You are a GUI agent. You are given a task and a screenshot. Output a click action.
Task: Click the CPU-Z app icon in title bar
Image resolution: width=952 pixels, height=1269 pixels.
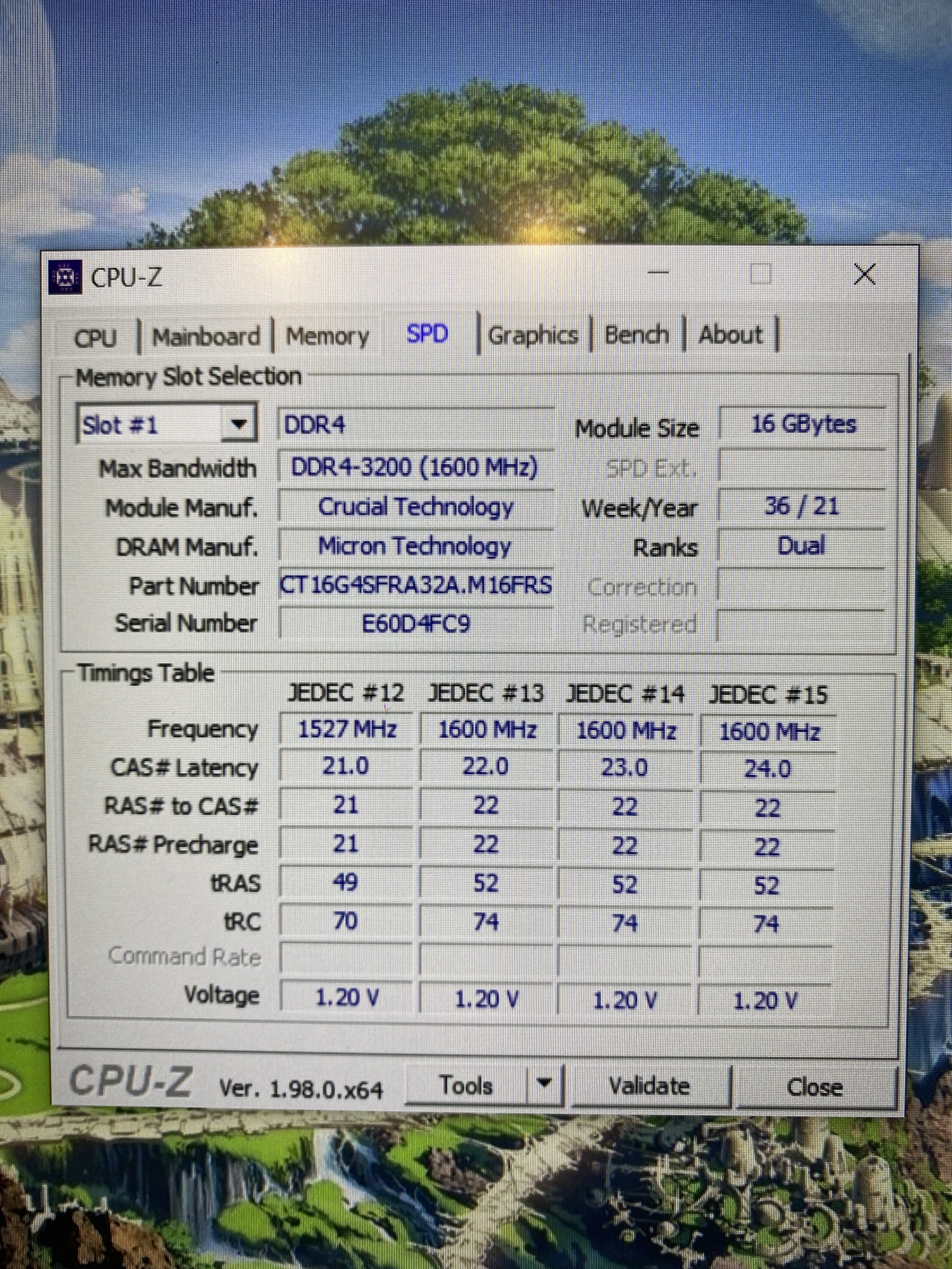pos(64,278)
